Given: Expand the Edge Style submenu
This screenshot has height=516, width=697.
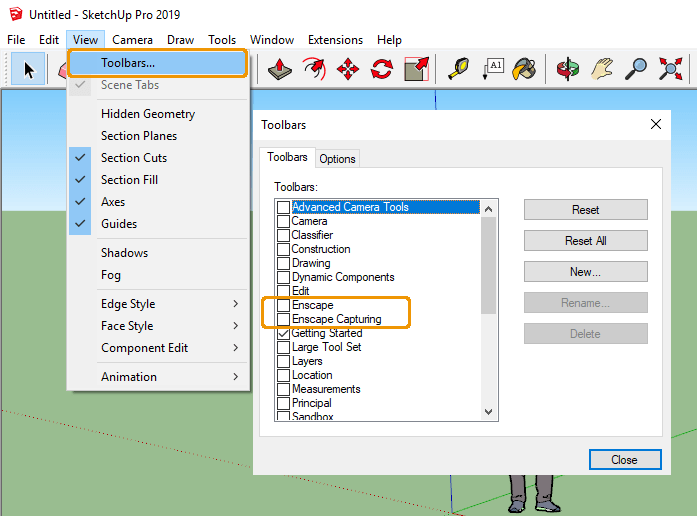Looking at the screenshot, I should pyautogui.click(x=158, y=304).
